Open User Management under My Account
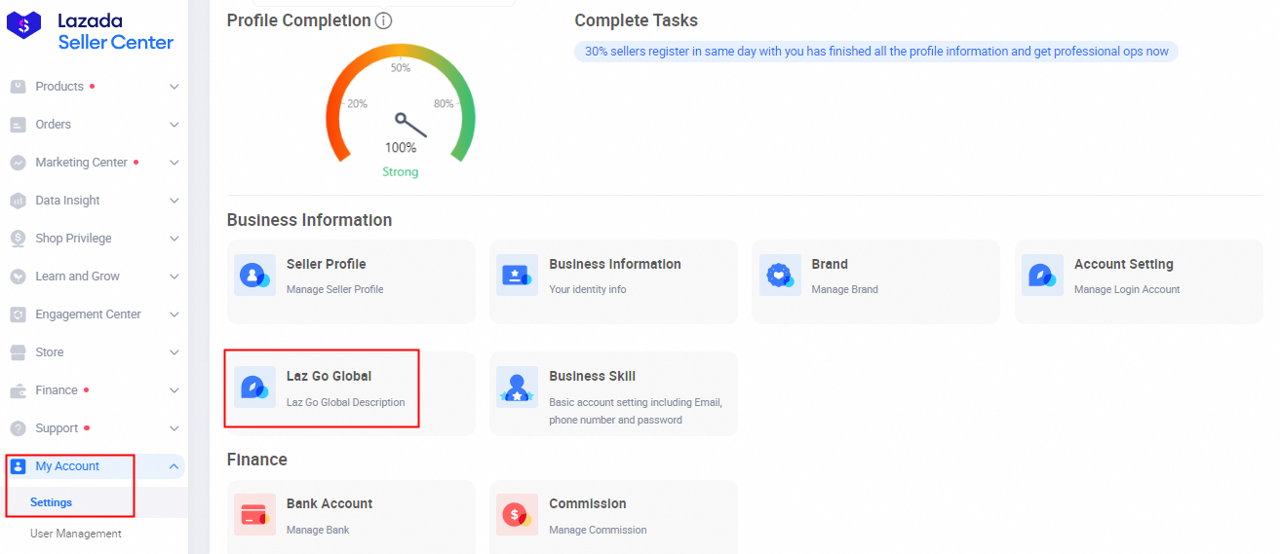Image resolution: width=1280 pixels, height=554 pixels. coord(76,534)
